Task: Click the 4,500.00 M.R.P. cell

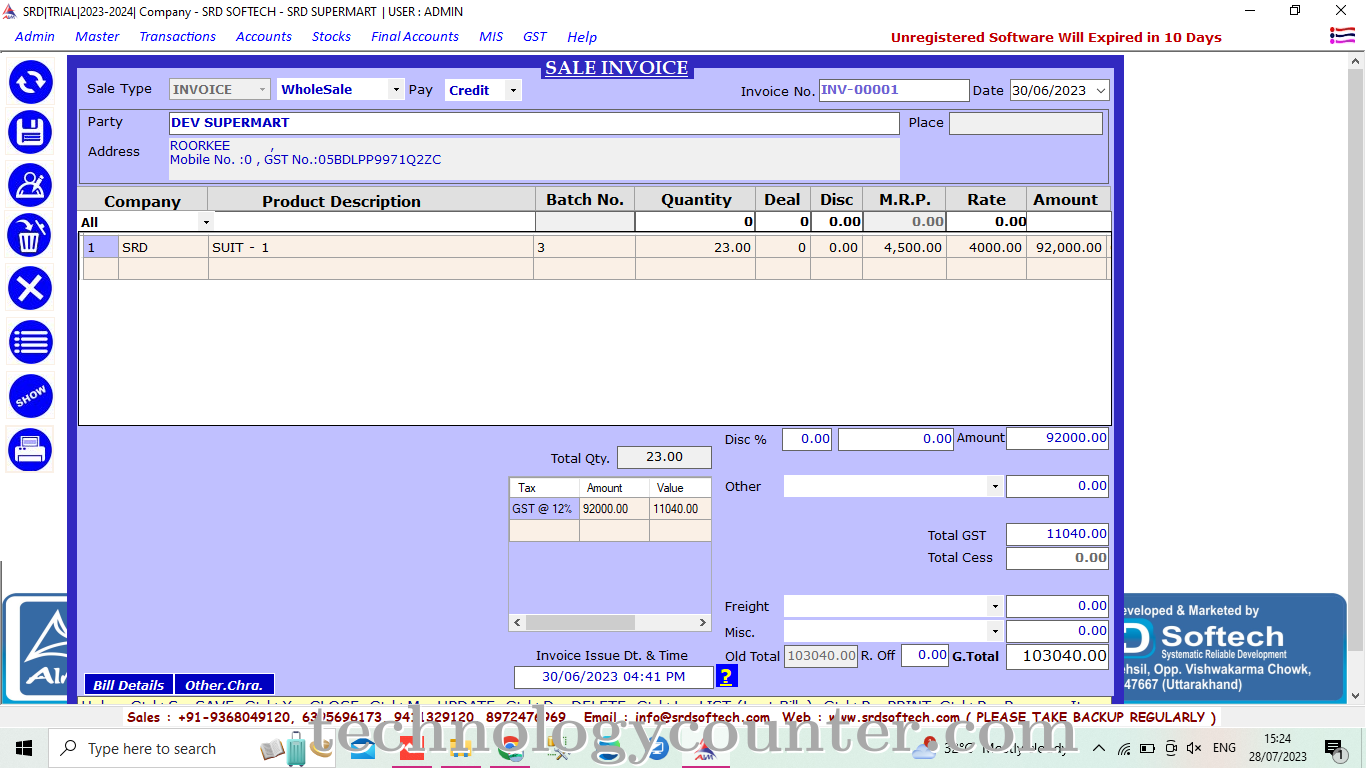Action: tap(904, 247)
